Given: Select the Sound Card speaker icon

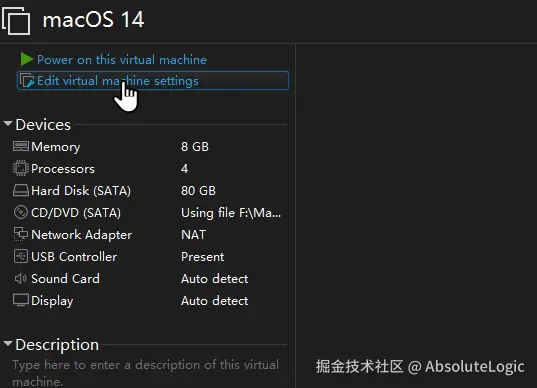Looking at the screenshot, I should (x=21, y=278).
